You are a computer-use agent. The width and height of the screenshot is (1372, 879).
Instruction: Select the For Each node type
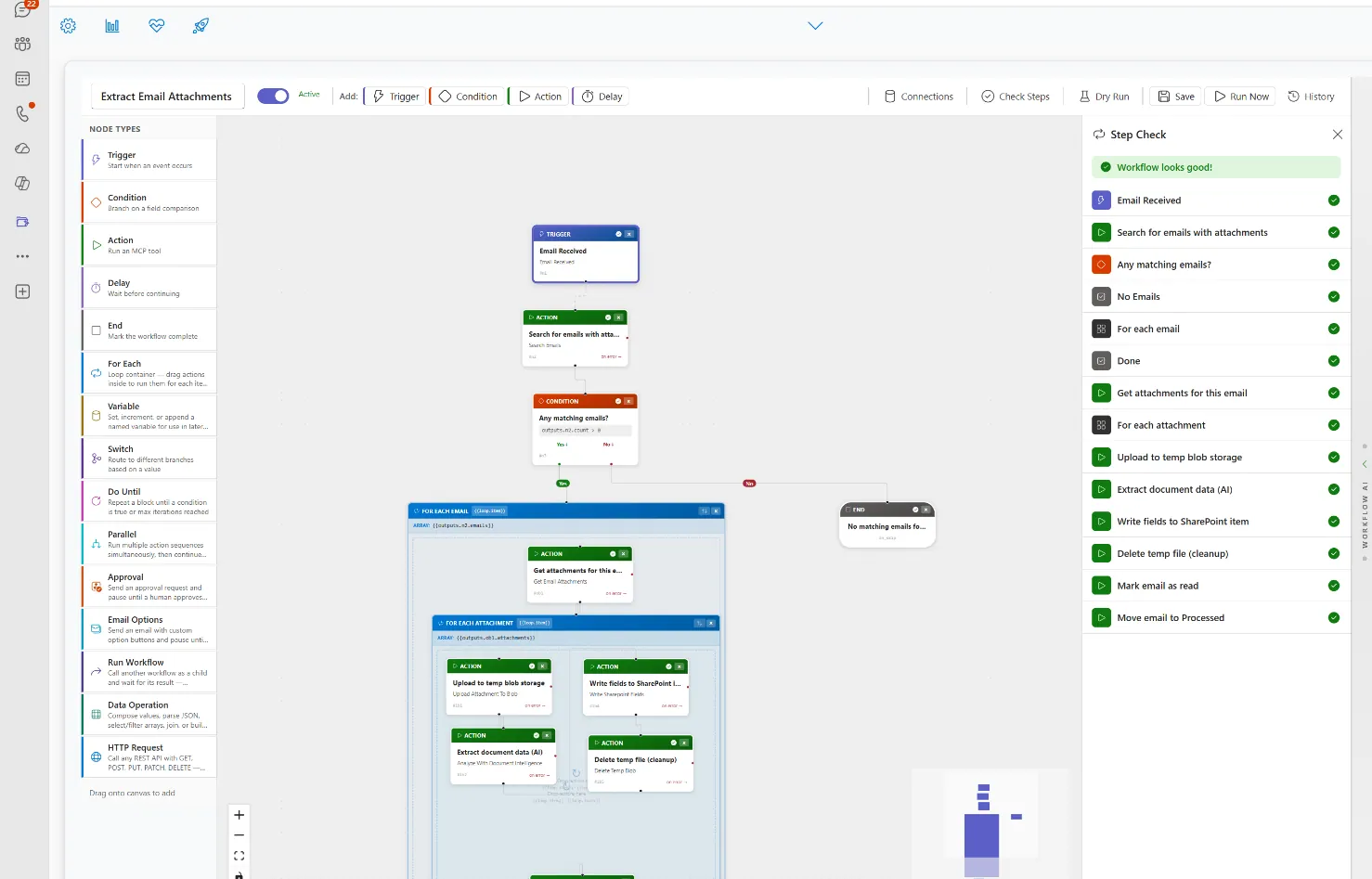(149, 373)
